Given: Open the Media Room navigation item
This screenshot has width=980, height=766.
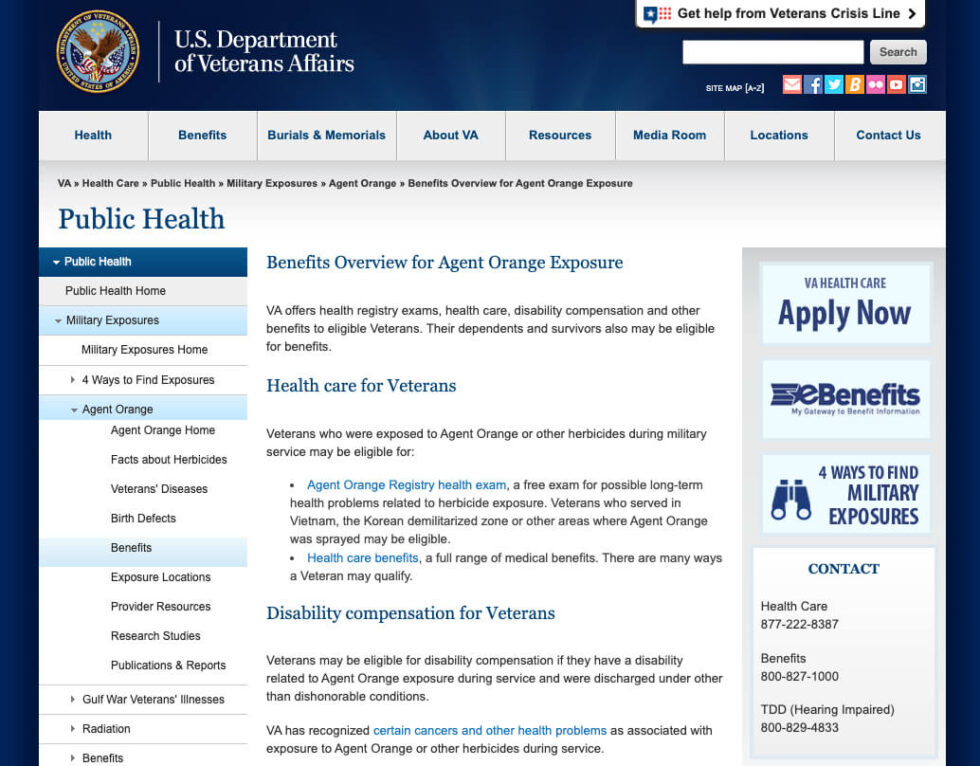Looking at the screenshot, I should coord(669,135).
